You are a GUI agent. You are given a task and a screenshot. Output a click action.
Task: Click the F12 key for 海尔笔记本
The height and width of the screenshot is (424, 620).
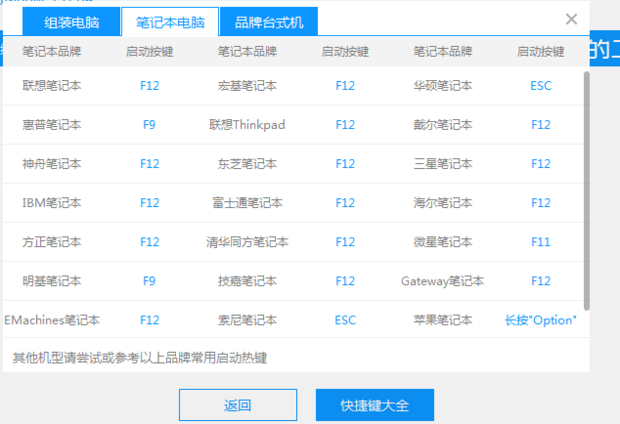point(541,203)
